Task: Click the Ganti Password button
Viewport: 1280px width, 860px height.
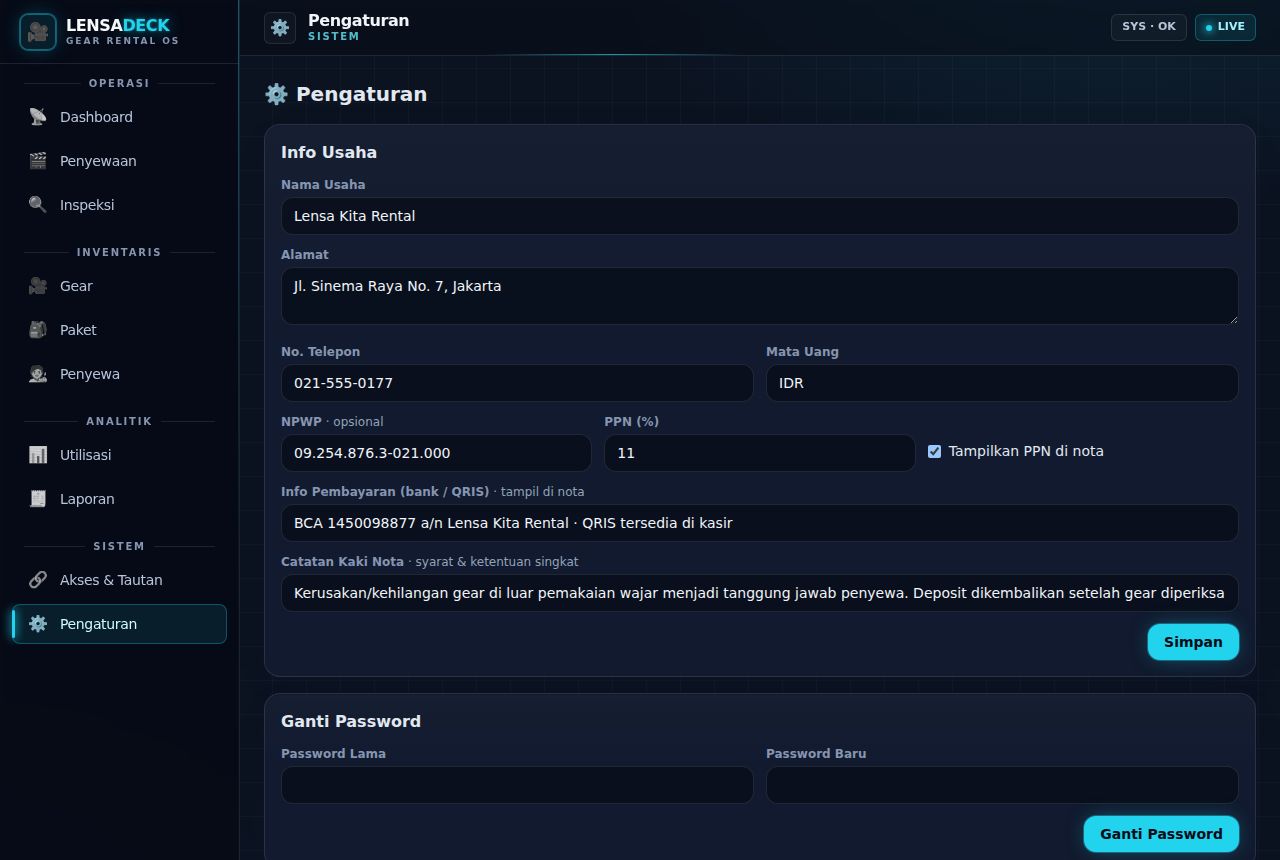Action: point(1161,834)
